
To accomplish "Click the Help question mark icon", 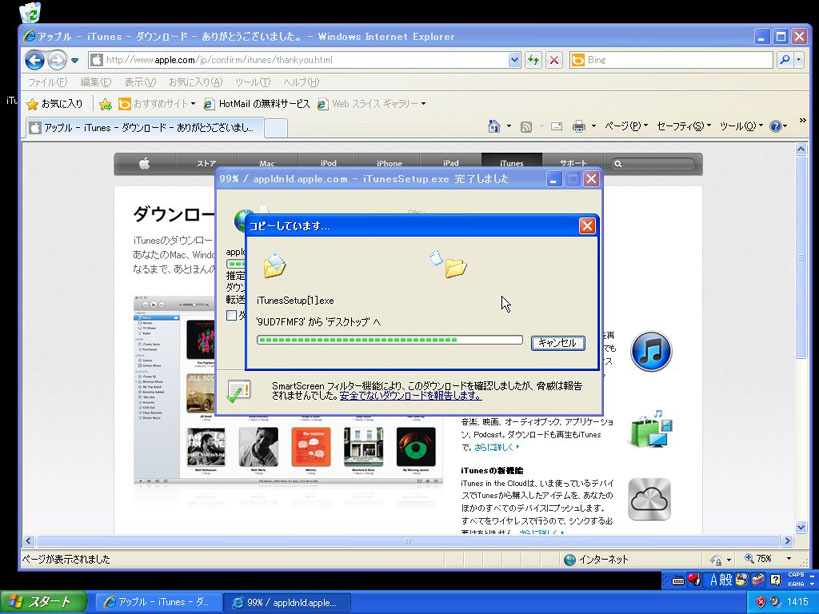I will (x=776, y=126).
